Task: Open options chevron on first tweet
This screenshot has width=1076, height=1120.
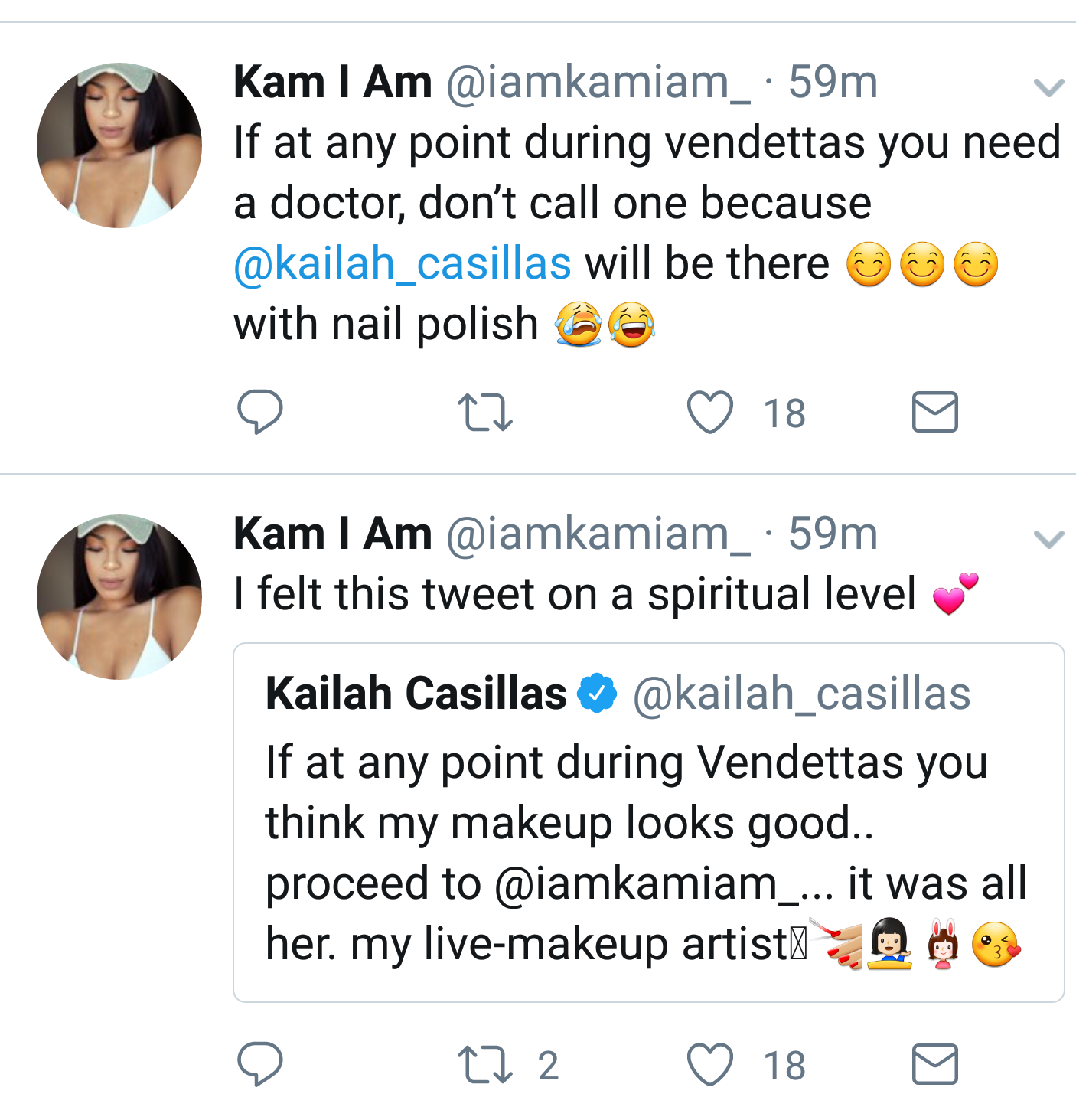Action: coord(1048,87)
